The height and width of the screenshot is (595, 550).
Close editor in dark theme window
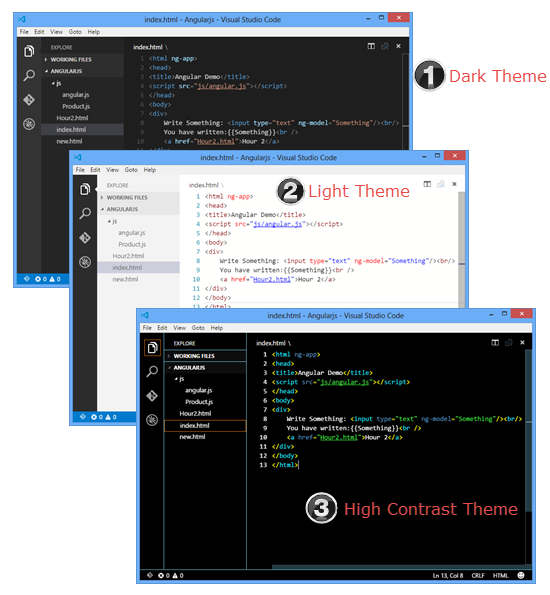coord(399,46)
